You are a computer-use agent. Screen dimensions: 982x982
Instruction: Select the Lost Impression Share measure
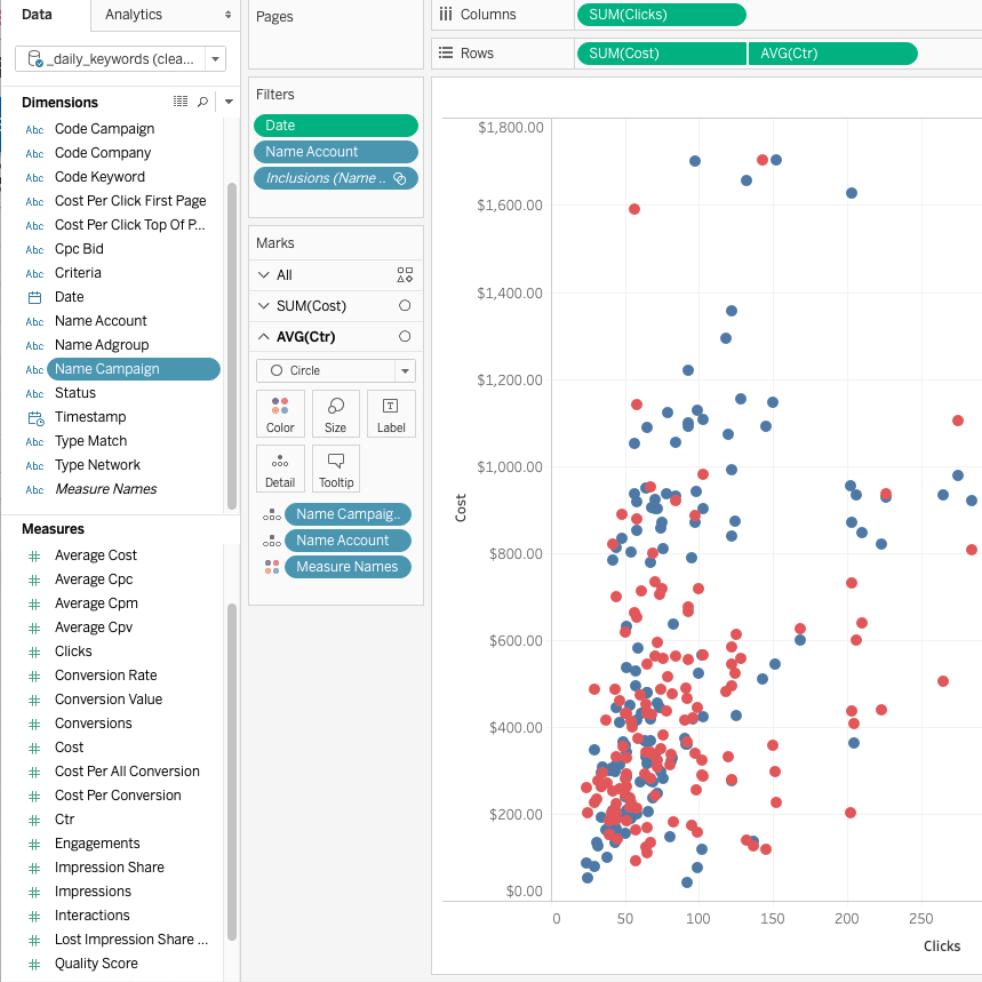coord(131,939)
